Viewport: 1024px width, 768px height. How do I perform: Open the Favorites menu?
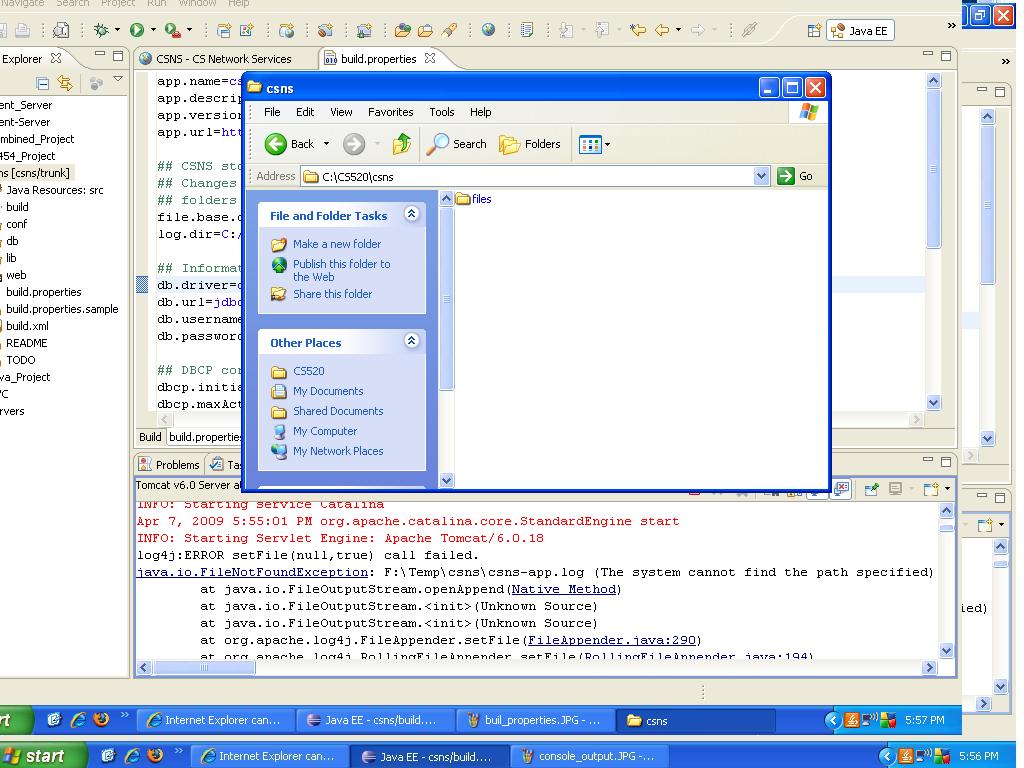tap(390, 112)
